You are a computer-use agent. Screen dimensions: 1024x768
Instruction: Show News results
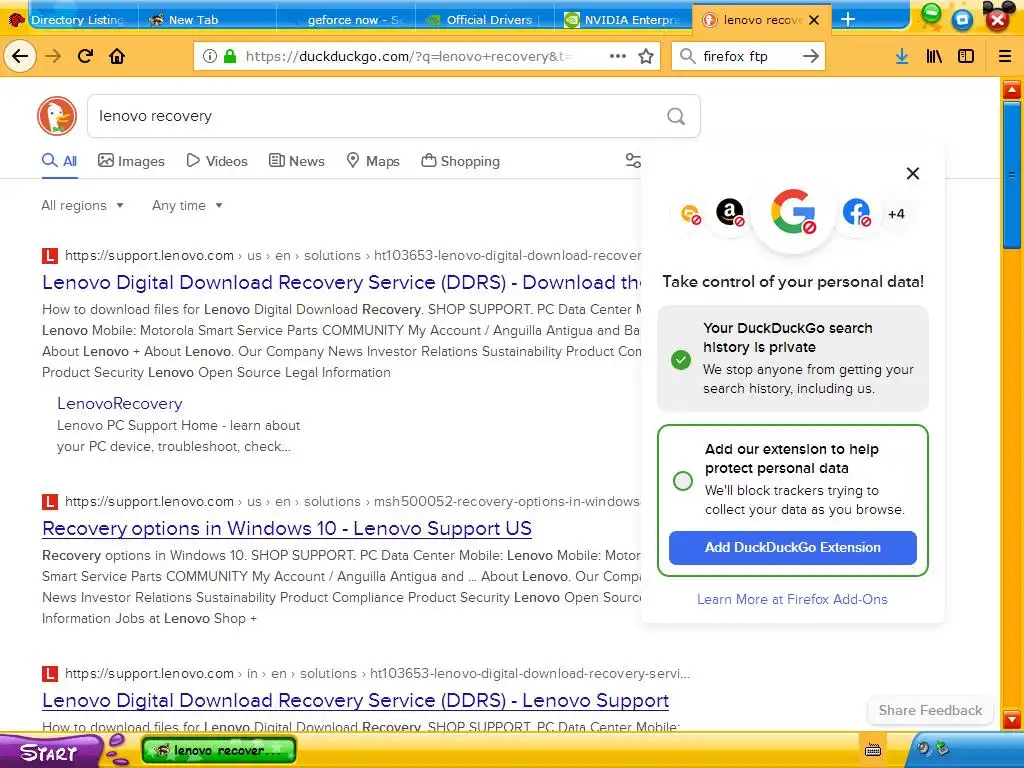point(296,161)
